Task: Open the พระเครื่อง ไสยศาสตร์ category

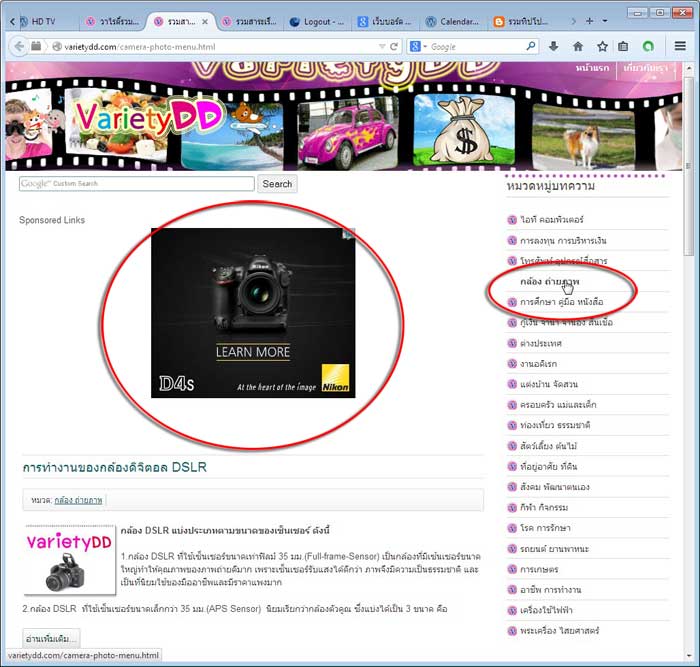Action: coord(559,631)
